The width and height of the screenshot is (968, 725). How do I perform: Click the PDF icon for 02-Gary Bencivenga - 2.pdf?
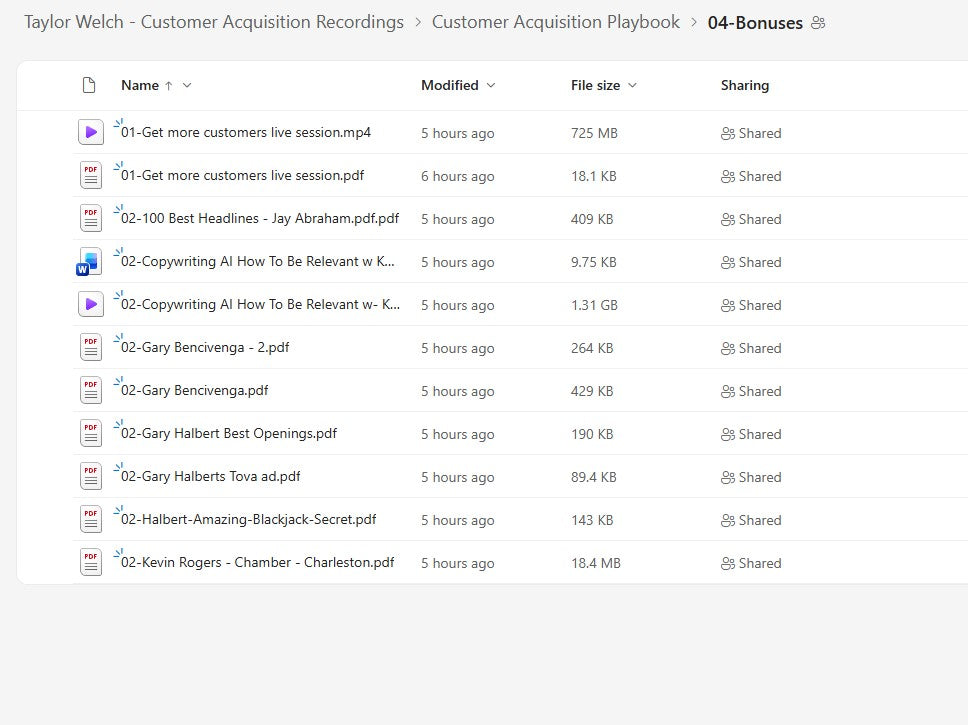click(x=90, y=347)
